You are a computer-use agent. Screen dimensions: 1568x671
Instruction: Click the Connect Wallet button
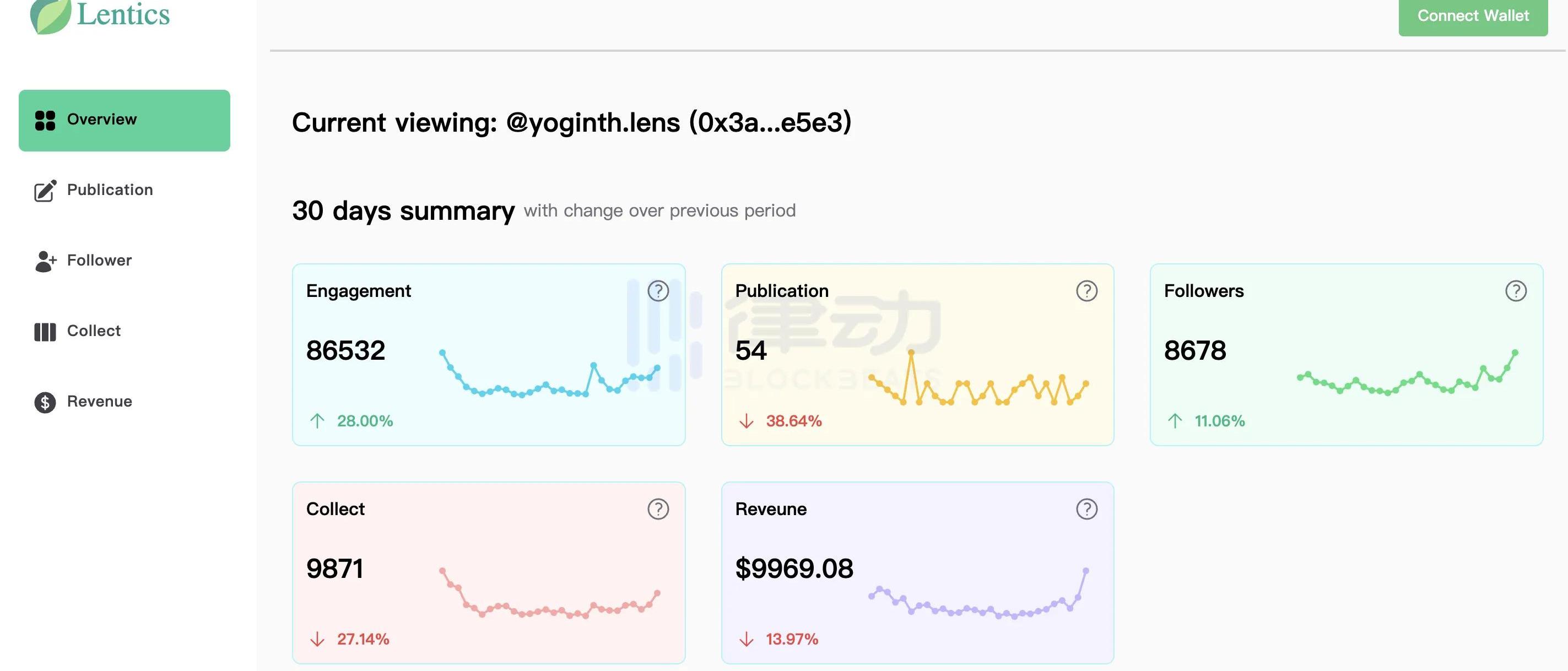point(1473,16)
